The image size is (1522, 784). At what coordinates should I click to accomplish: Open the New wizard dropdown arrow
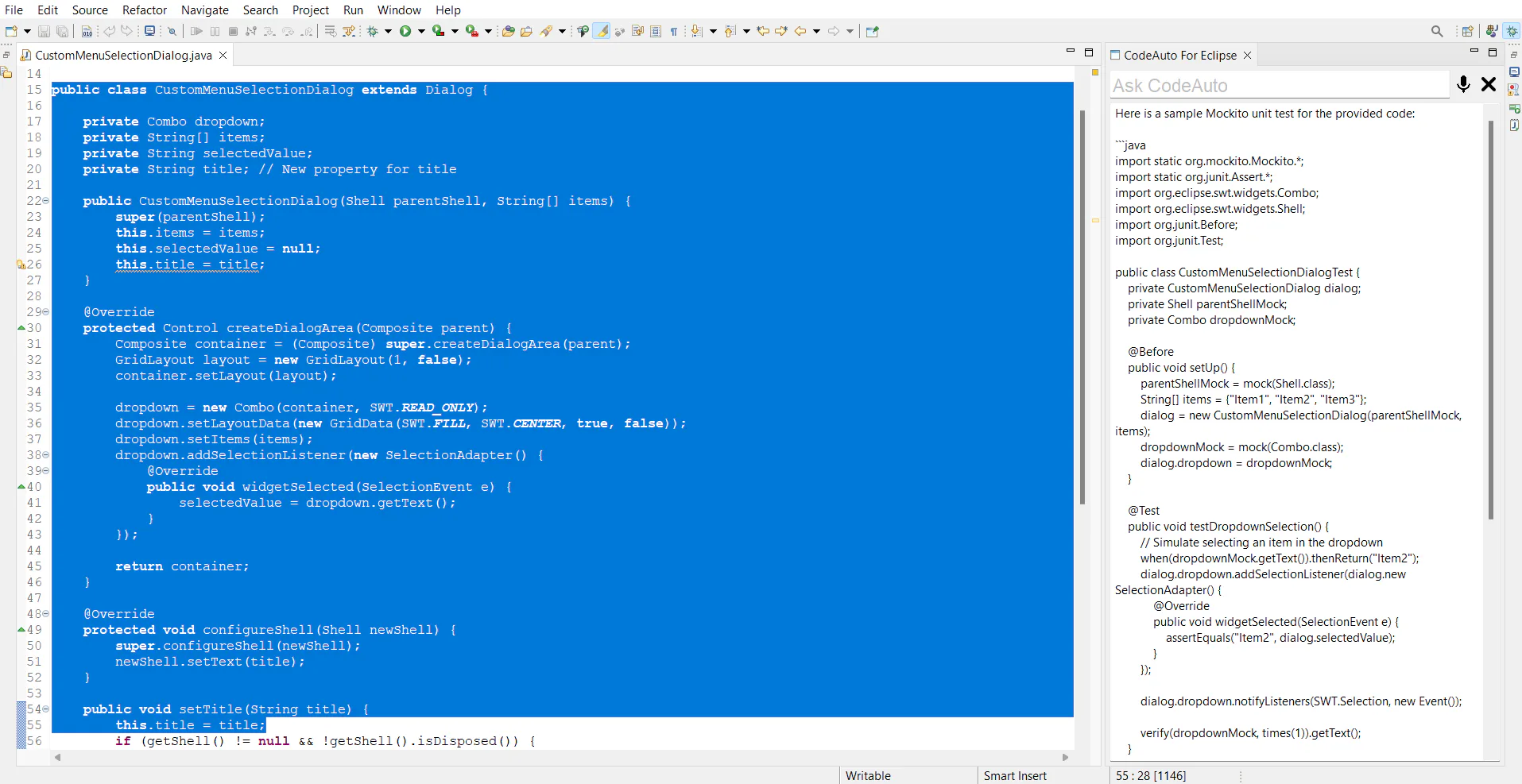27,31
